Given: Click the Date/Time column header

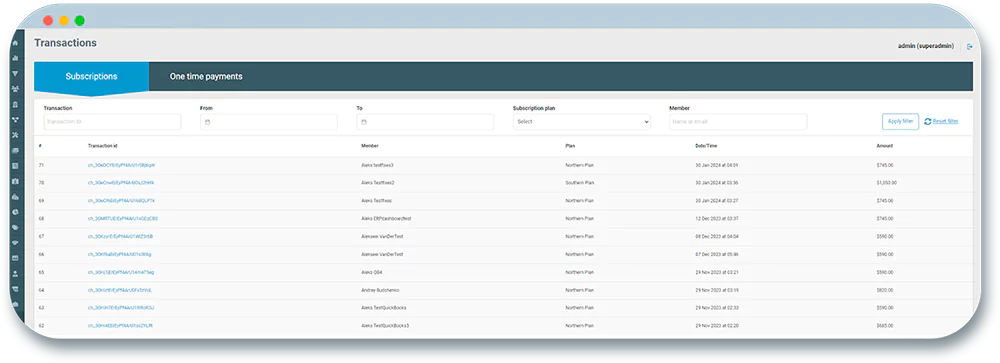Looking at the screenshot, I should point(706,146).
